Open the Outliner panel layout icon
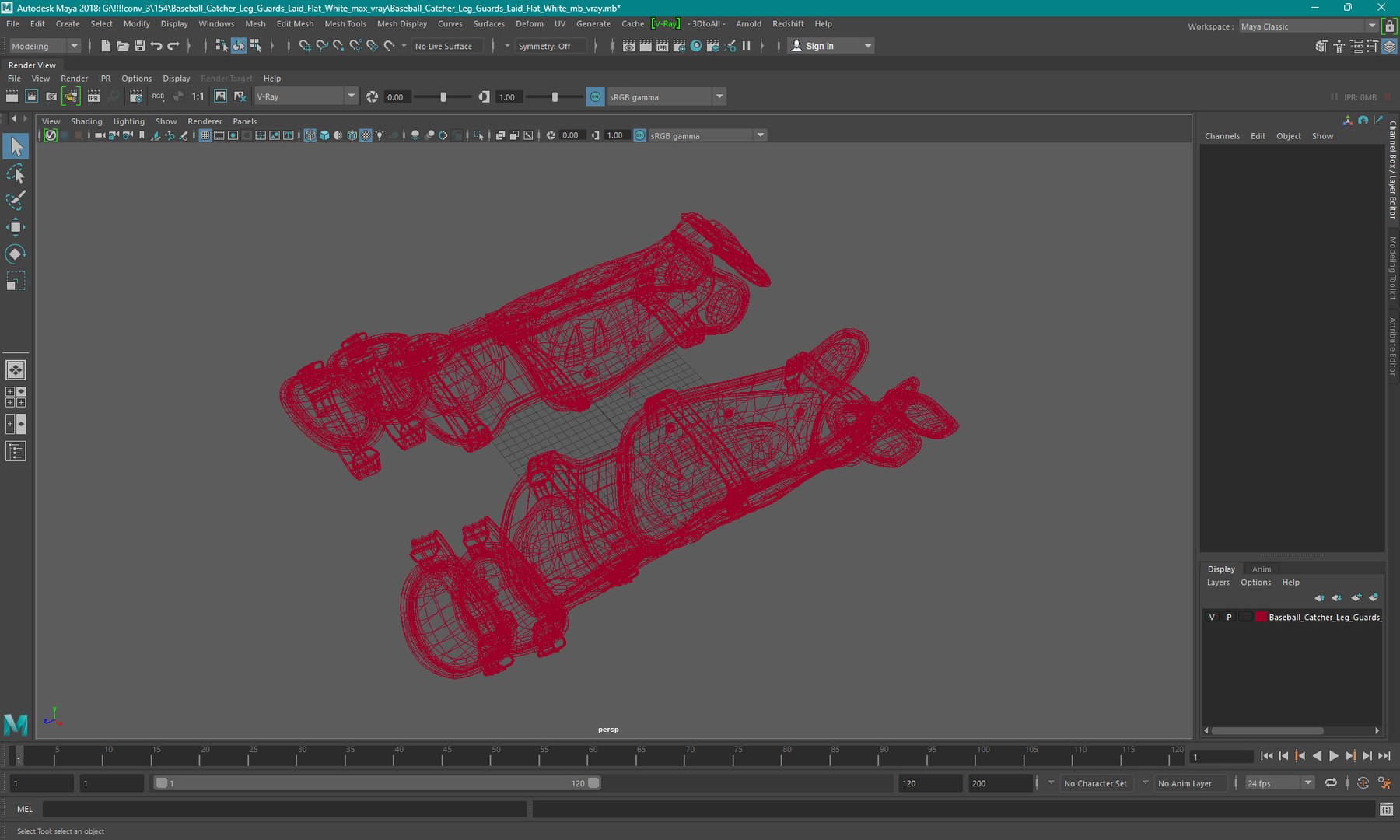Image resolution: width=1400 pixels, height=840 pixels. click(x=16, y=451)
